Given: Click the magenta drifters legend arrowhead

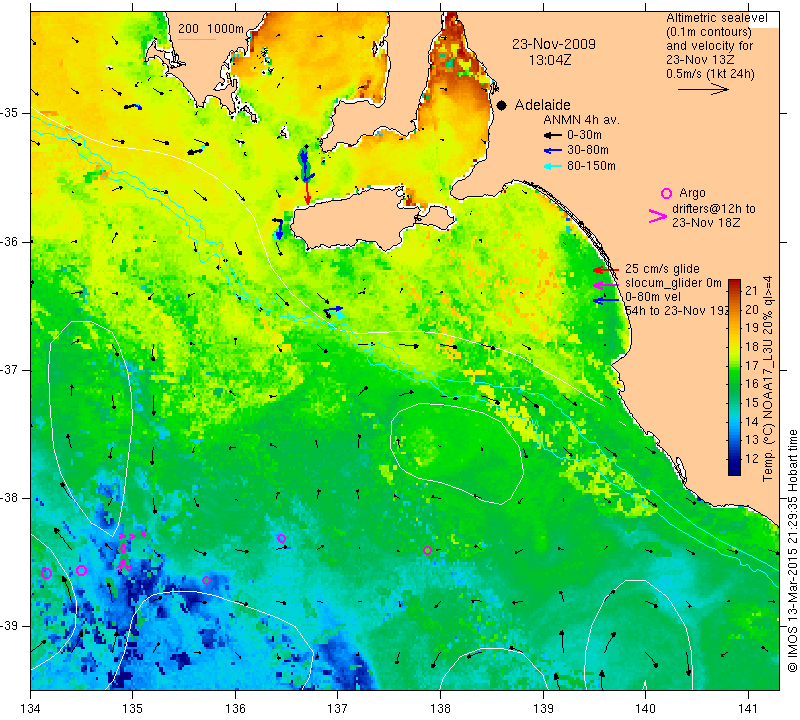Looking at the screenshot, I should tap(658, 216).
